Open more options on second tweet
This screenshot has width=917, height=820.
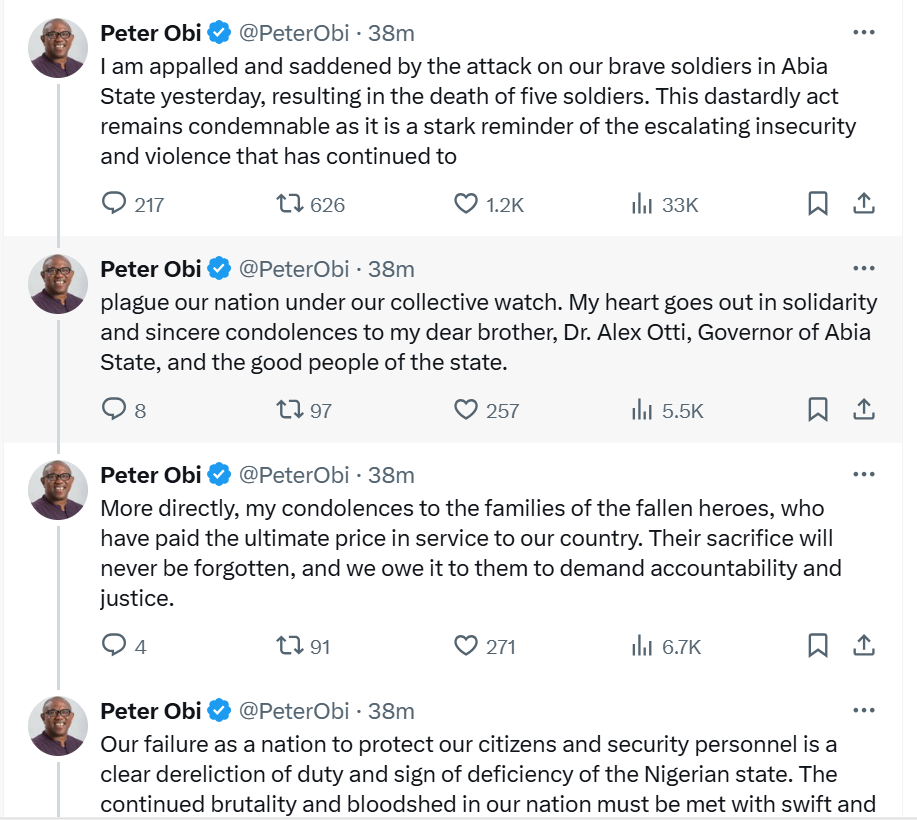(x=864, y=269)
